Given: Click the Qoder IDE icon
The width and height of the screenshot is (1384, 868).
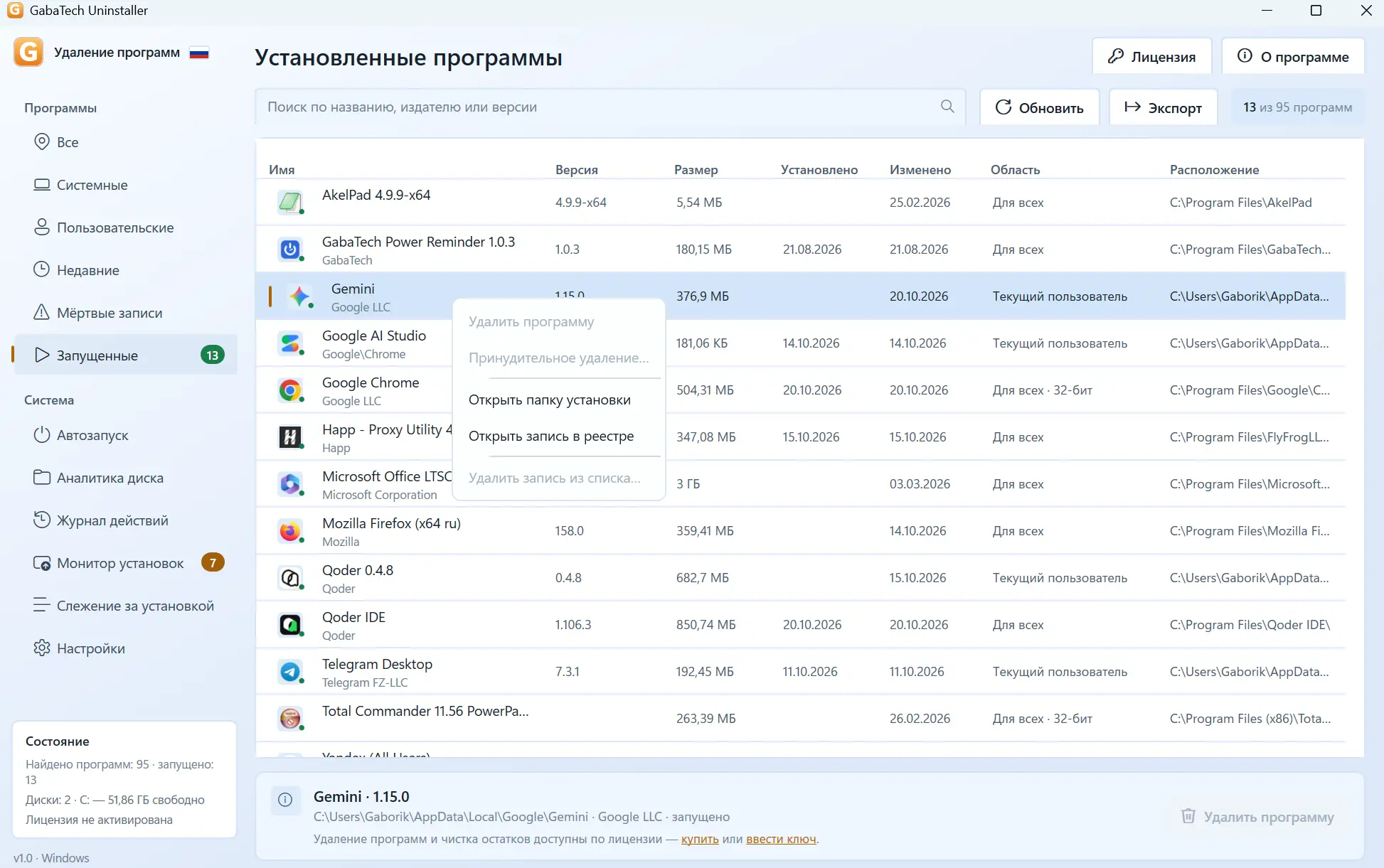Looking at the screenshot, I should point(290,625).
